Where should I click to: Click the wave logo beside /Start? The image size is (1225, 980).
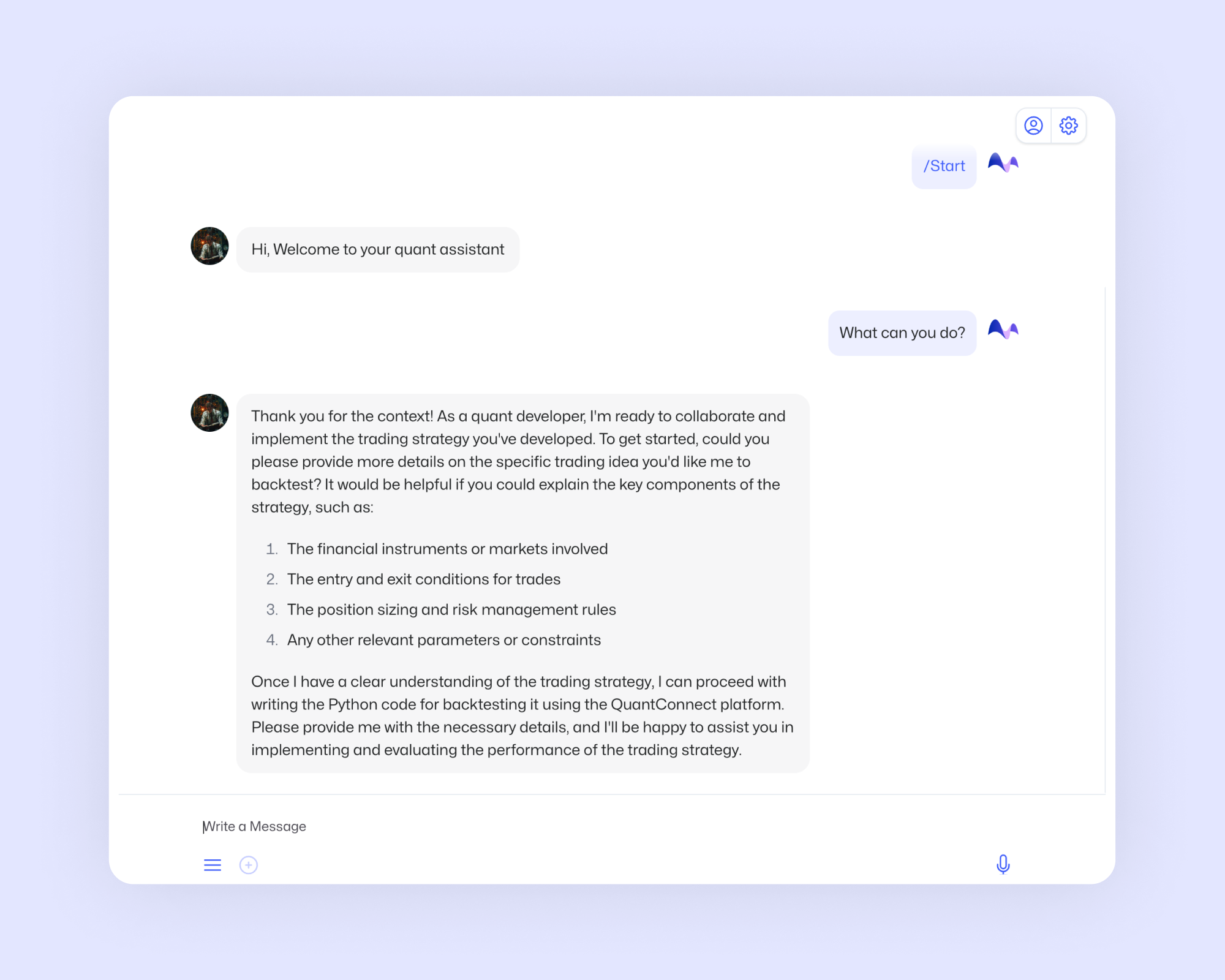pyautogui.click(x=1003, y=163)
